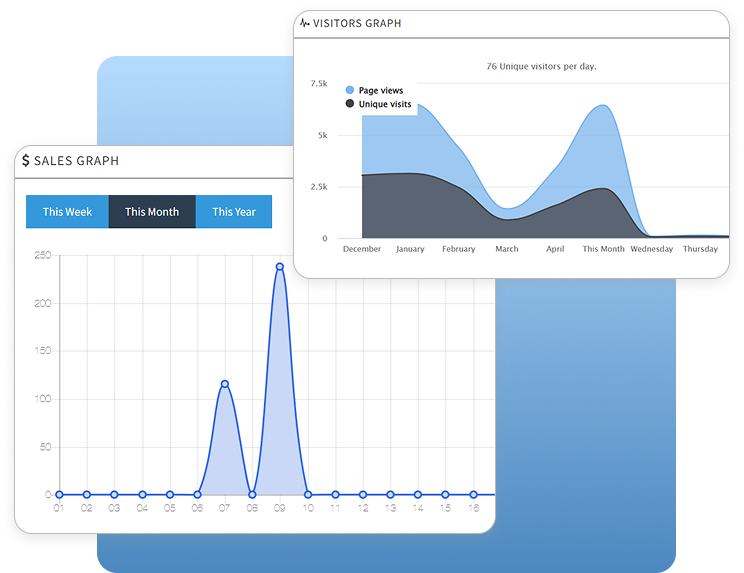Switch to the This Month tab

tap(152, 212)
